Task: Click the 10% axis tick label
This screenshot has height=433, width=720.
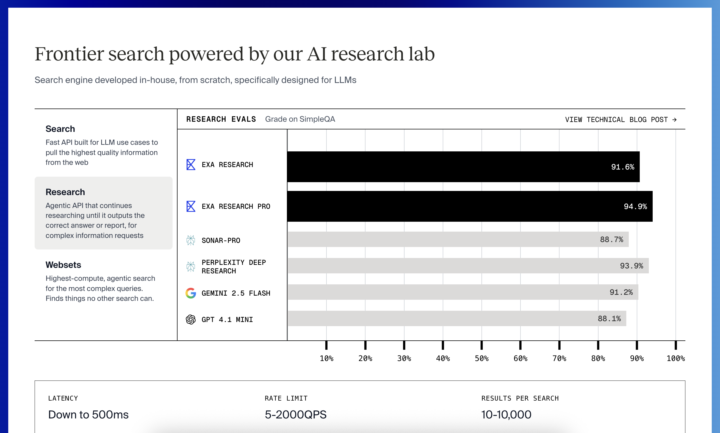Action: click(x=326, y=358)
